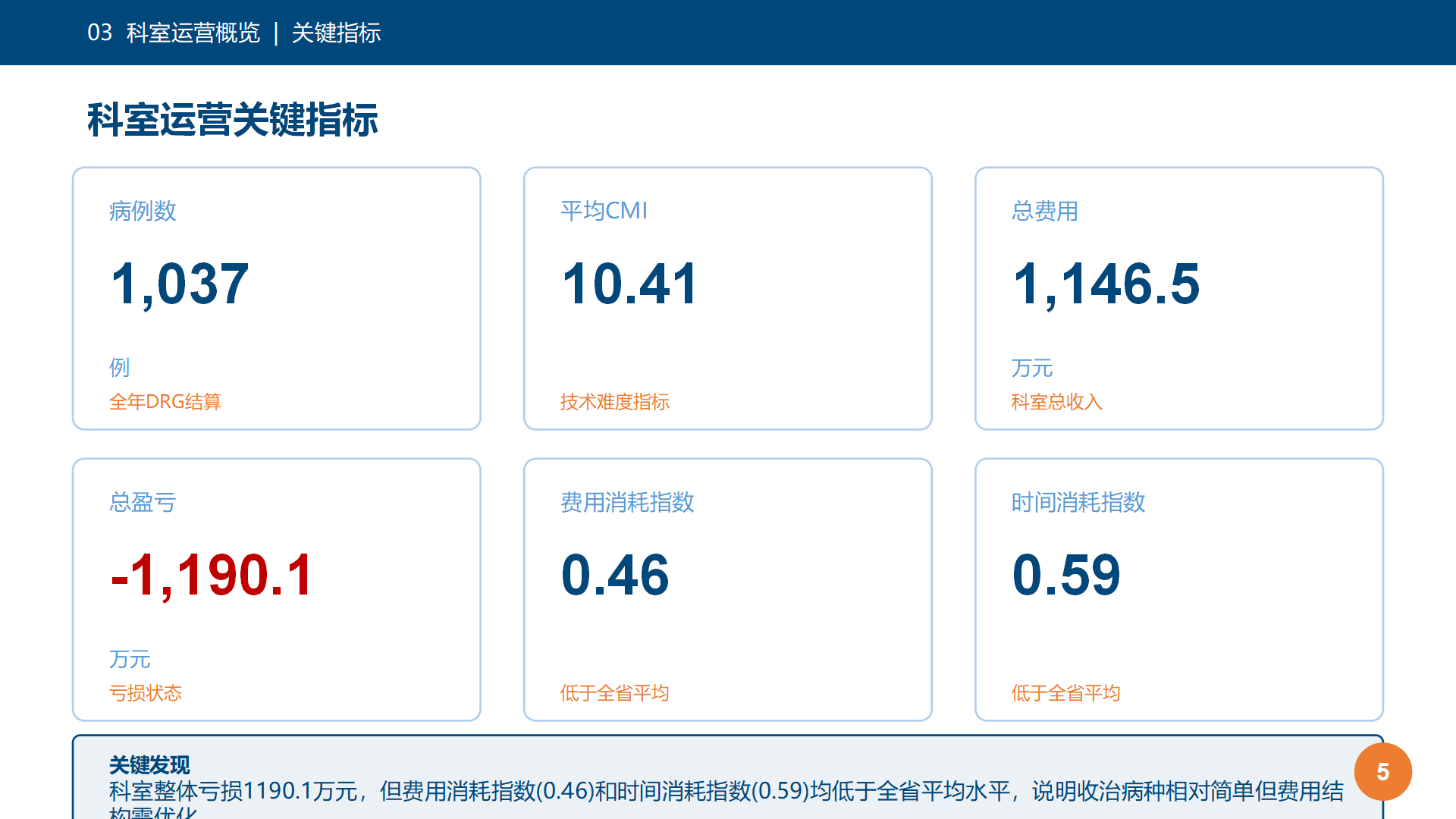Viewport: 1456px width, 819px height.
Task: Click the orange page number 5 badge
Action: (x=1383, y=772)
